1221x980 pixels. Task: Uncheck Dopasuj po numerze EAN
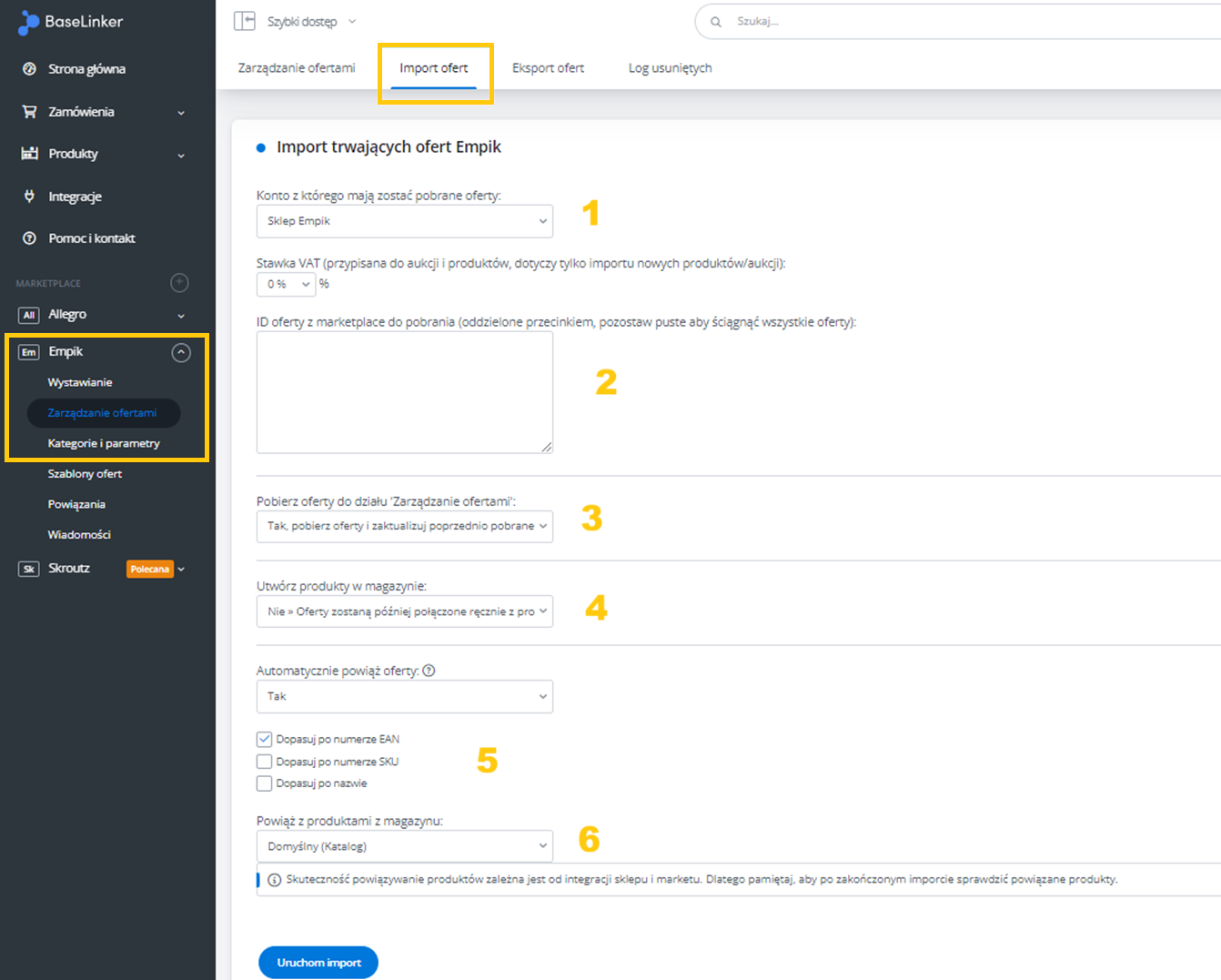pos(265,739)
